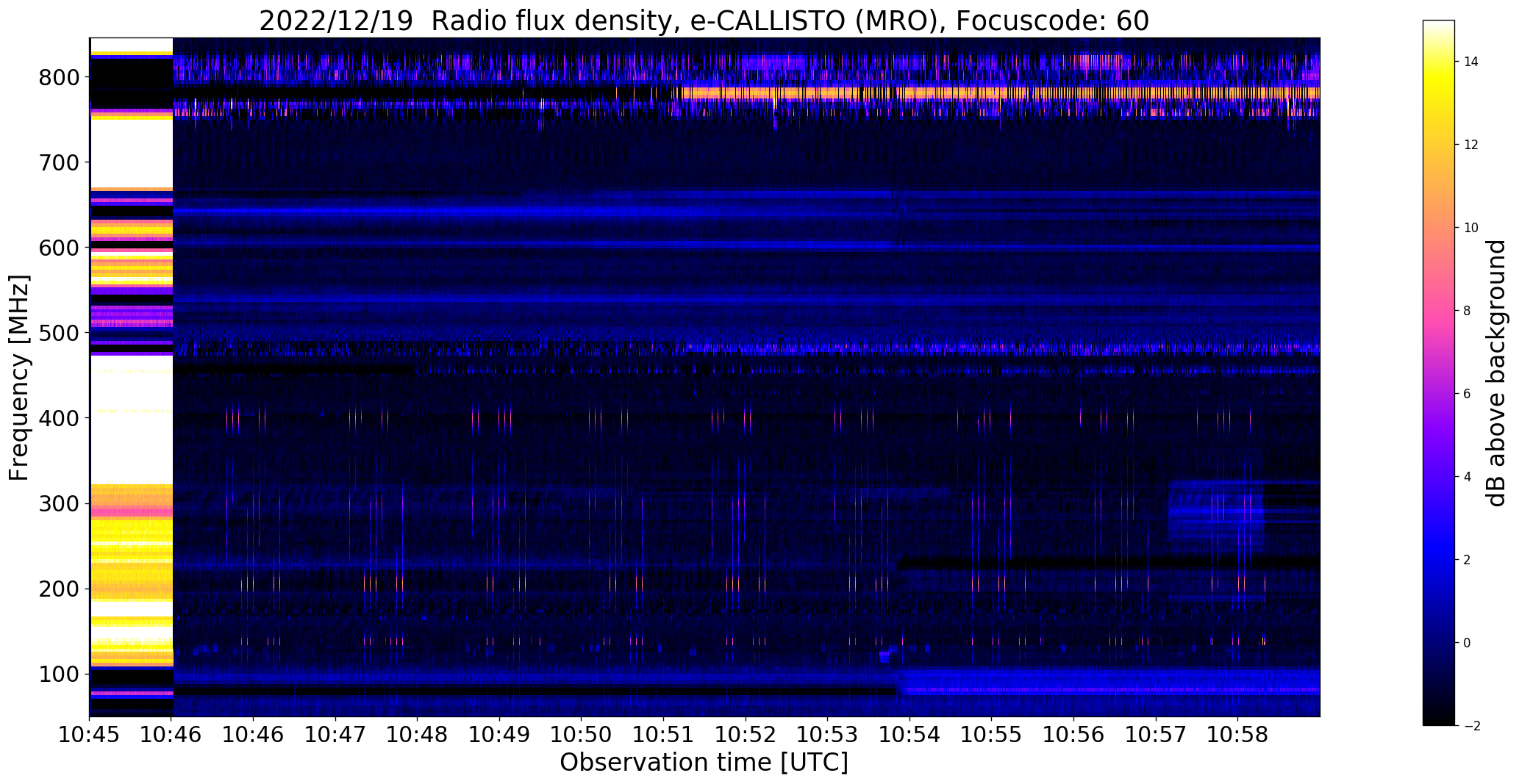
Task: Click the bright orange emission band near 780 MHz
Action: pyautogui.click(x=1000, y=93)
